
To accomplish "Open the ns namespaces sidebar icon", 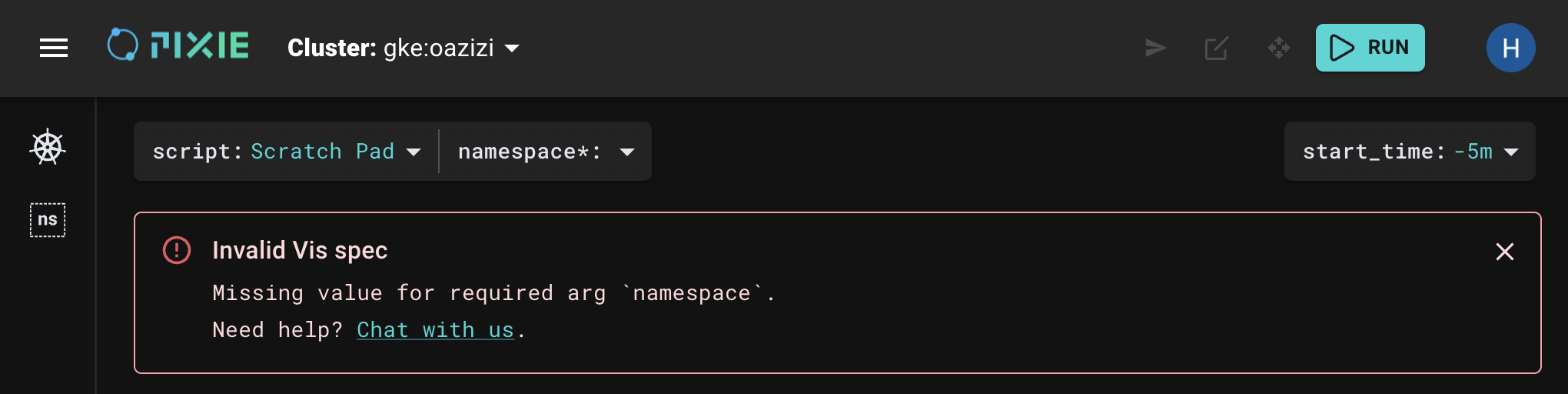I will point(48,220).
